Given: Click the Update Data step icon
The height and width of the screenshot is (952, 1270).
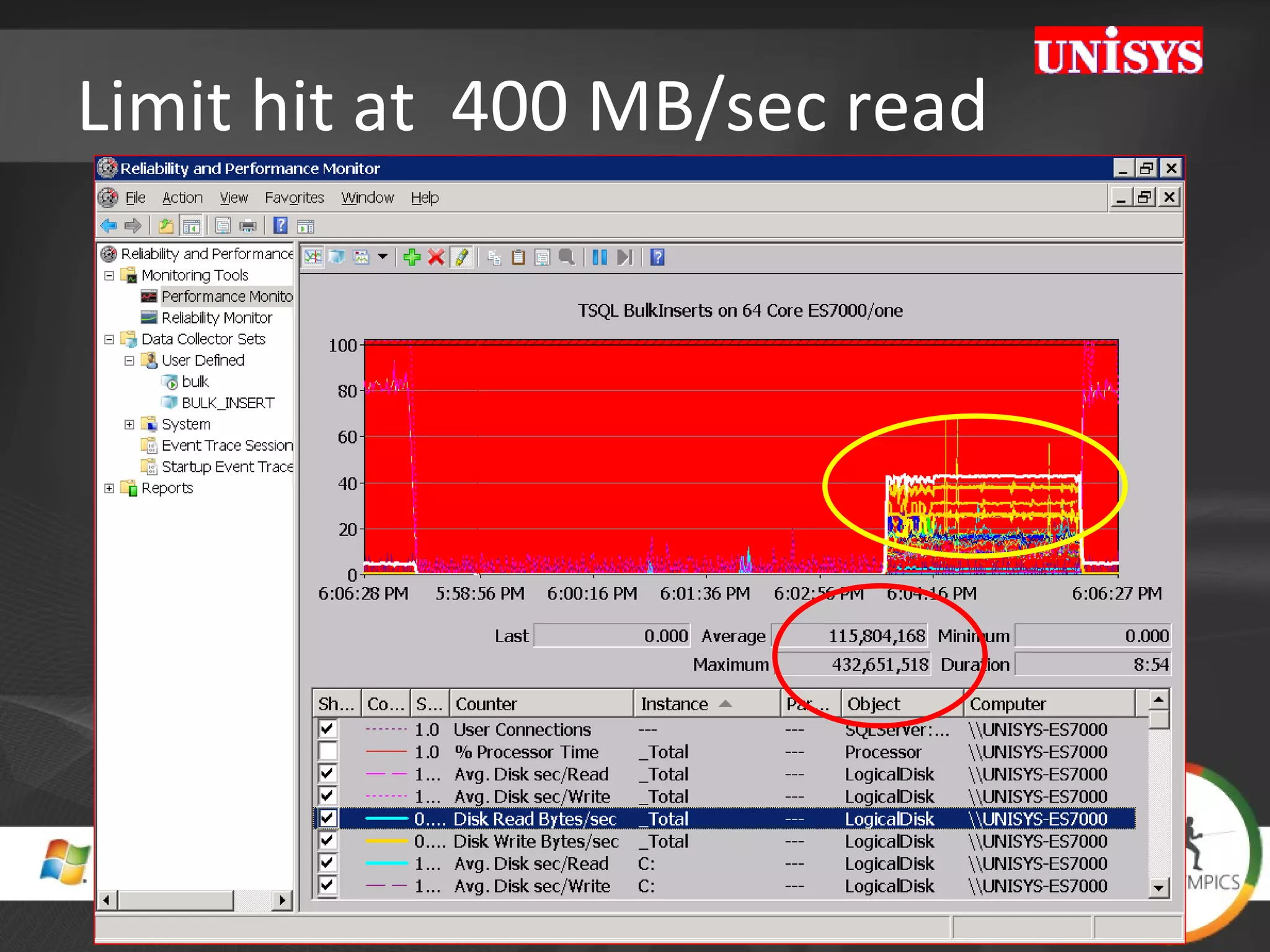Looking at the screenshot, I should point(625,257).
